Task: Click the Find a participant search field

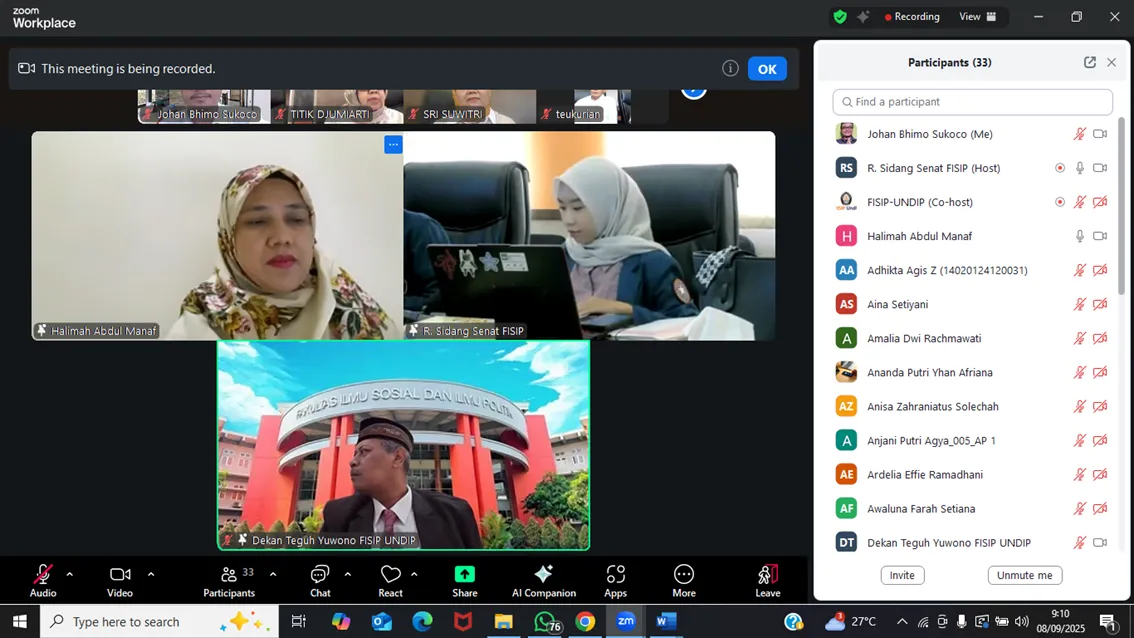Action: 972,102
